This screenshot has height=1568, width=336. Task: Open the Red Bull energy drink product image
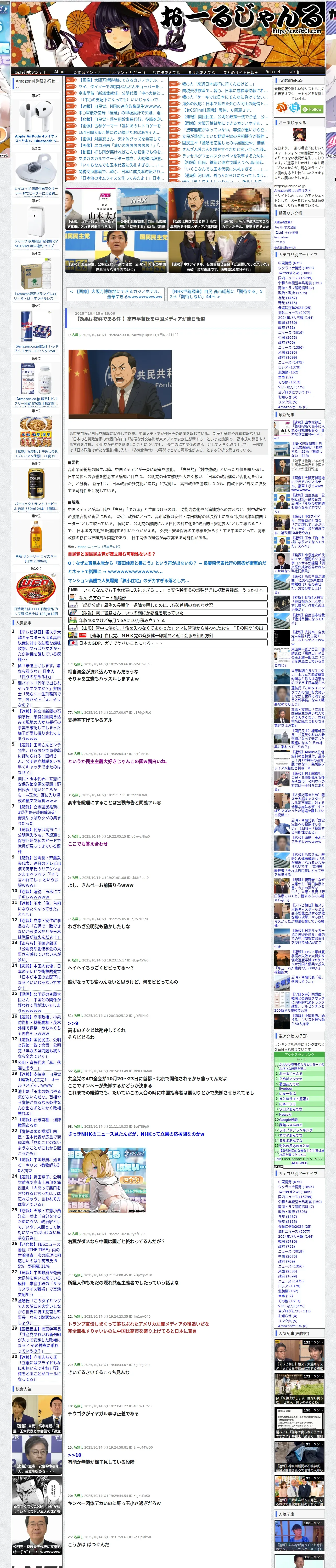(x=36, y=326)
